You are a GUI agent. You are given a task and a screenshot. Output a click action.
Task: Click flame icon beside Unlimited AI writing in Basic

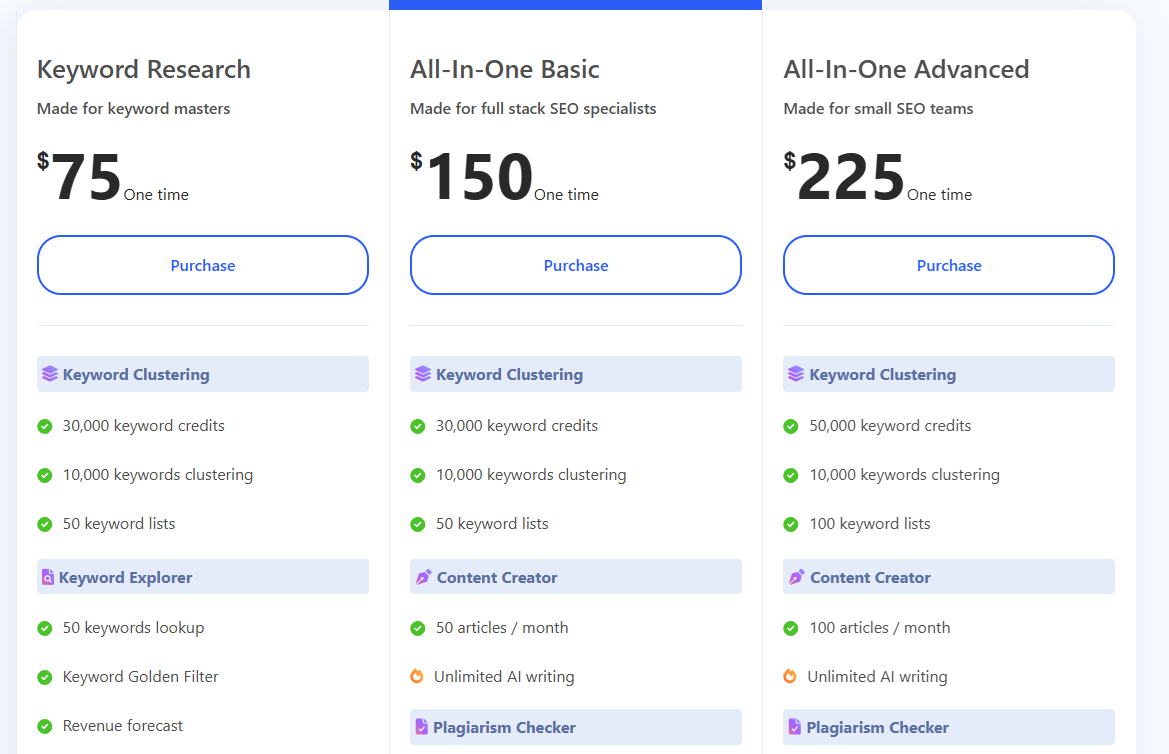(x=417, y=676)
